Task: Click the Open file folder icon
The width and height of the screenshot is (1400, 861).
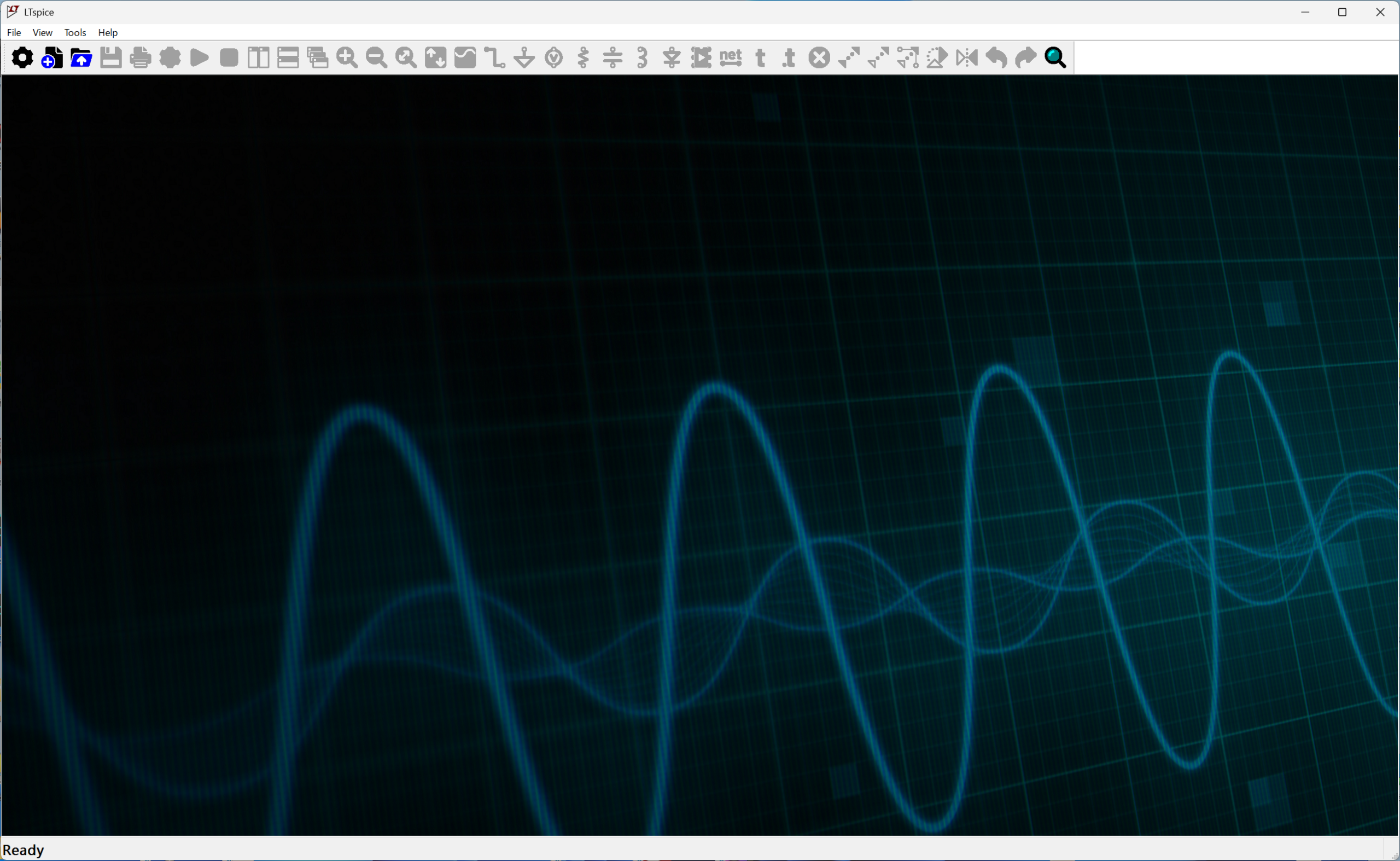Action: pyautogui.click(x=81, y=57)
